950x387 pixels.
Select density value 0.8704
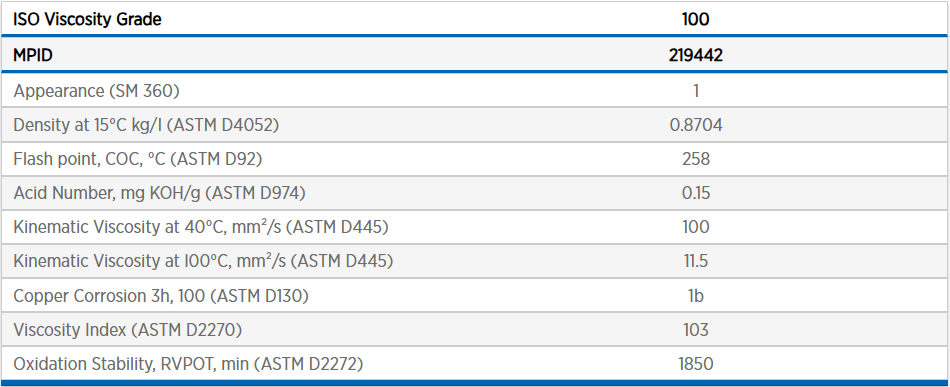[696, 125]
